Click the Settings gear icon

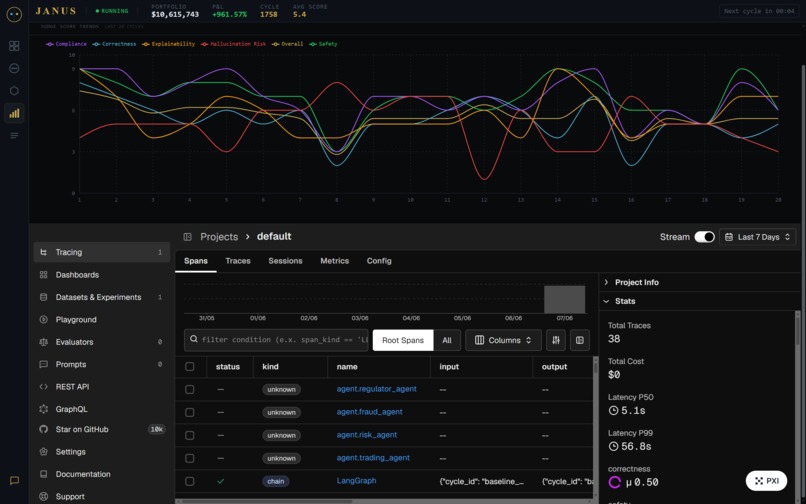44,452
